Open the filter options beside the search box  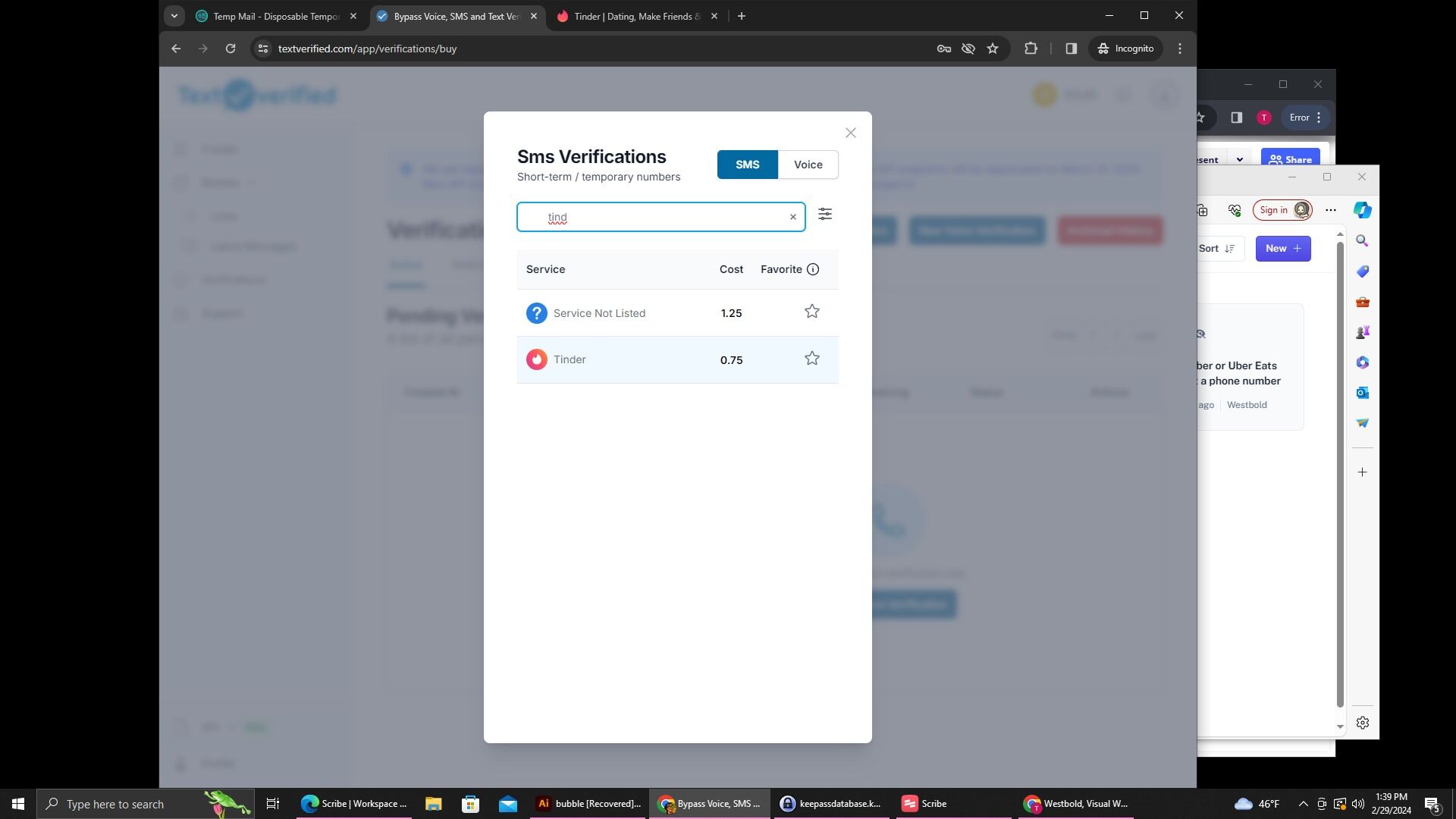(x=825, y=215)
